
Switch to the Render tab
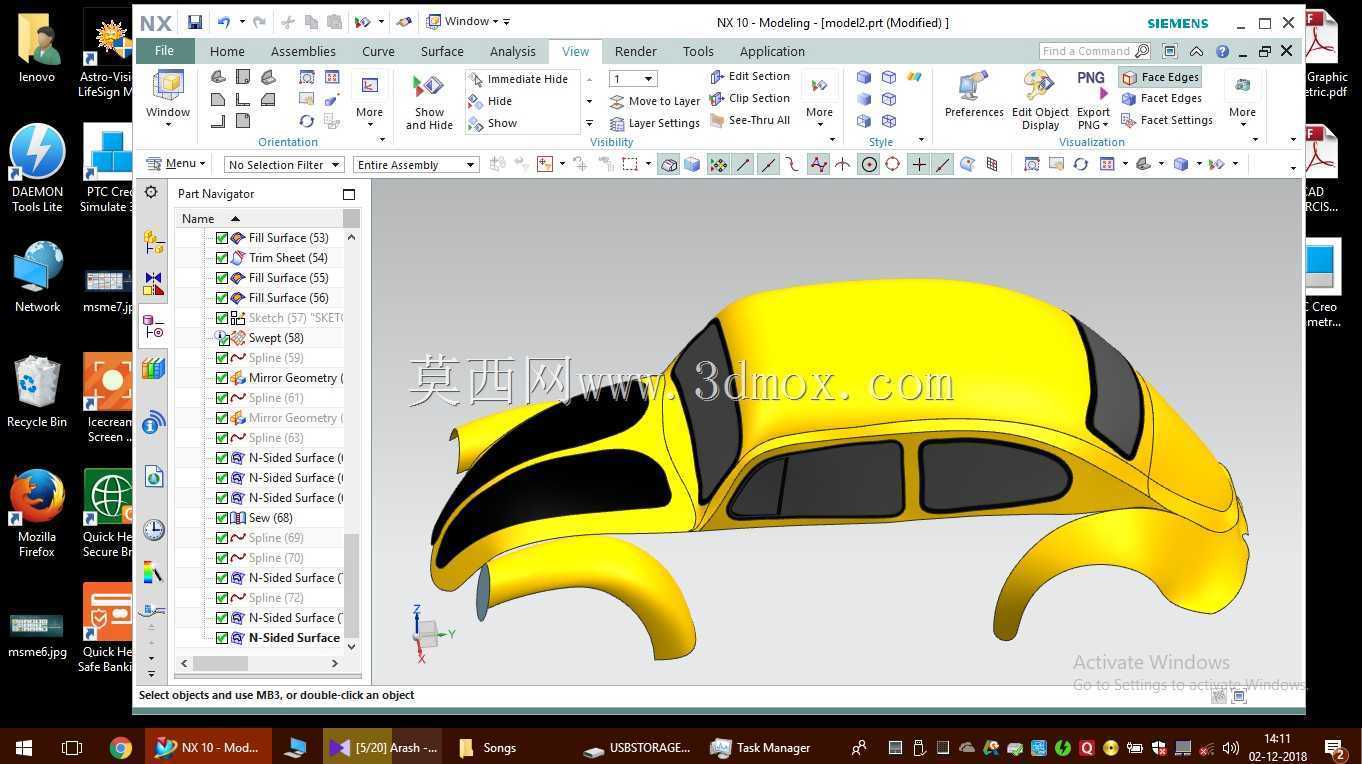coord(636,51)
